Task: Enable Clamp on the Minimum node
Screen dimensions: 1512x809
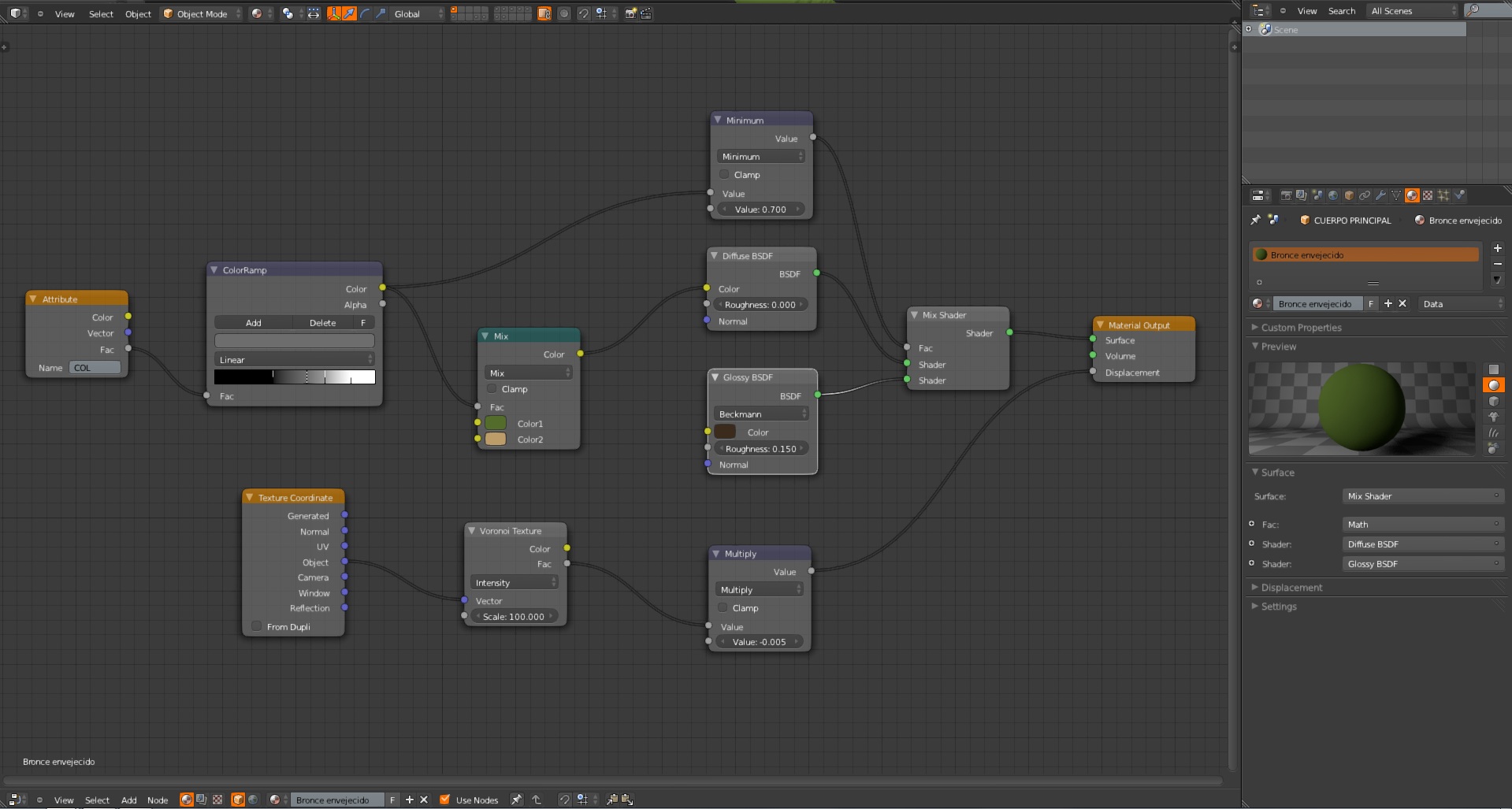Action: coord(724,175)
